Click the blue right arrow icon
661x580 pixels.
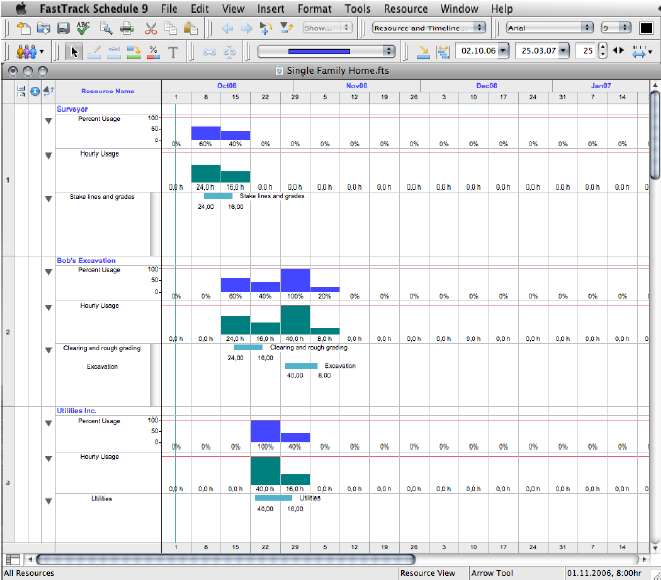(247, 28)
